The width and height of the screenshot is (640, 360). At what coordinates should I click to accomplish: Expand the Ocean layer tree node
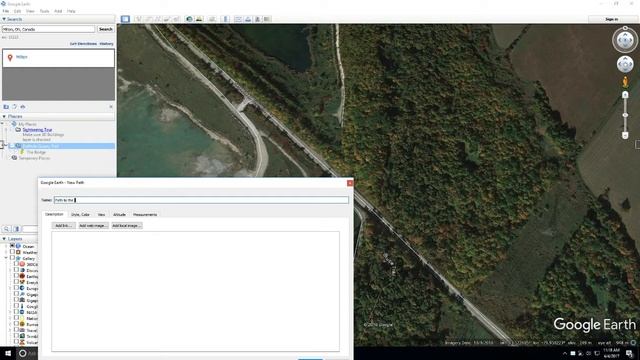pyautogui.click(x=6, y=246)
